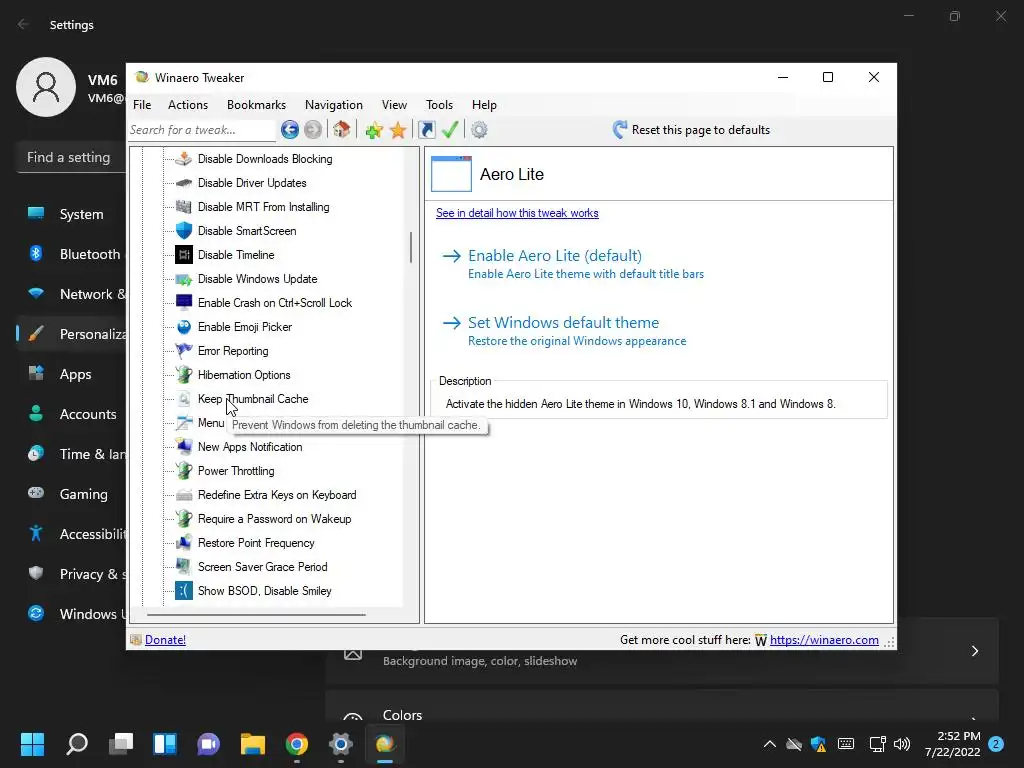Image resolution: width=1024 pixels, height=768 pixels.
Task: Launch Google Chrome from taskbar
Action: pyautogui.click(x=296, y=744)
